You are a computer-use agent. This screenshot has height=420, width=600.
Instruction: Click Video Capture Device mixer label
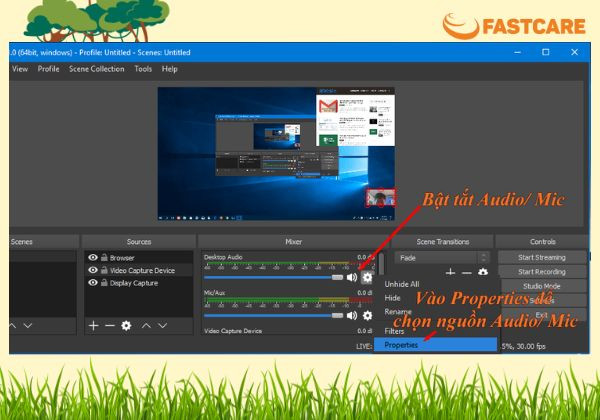click(233, 331)
